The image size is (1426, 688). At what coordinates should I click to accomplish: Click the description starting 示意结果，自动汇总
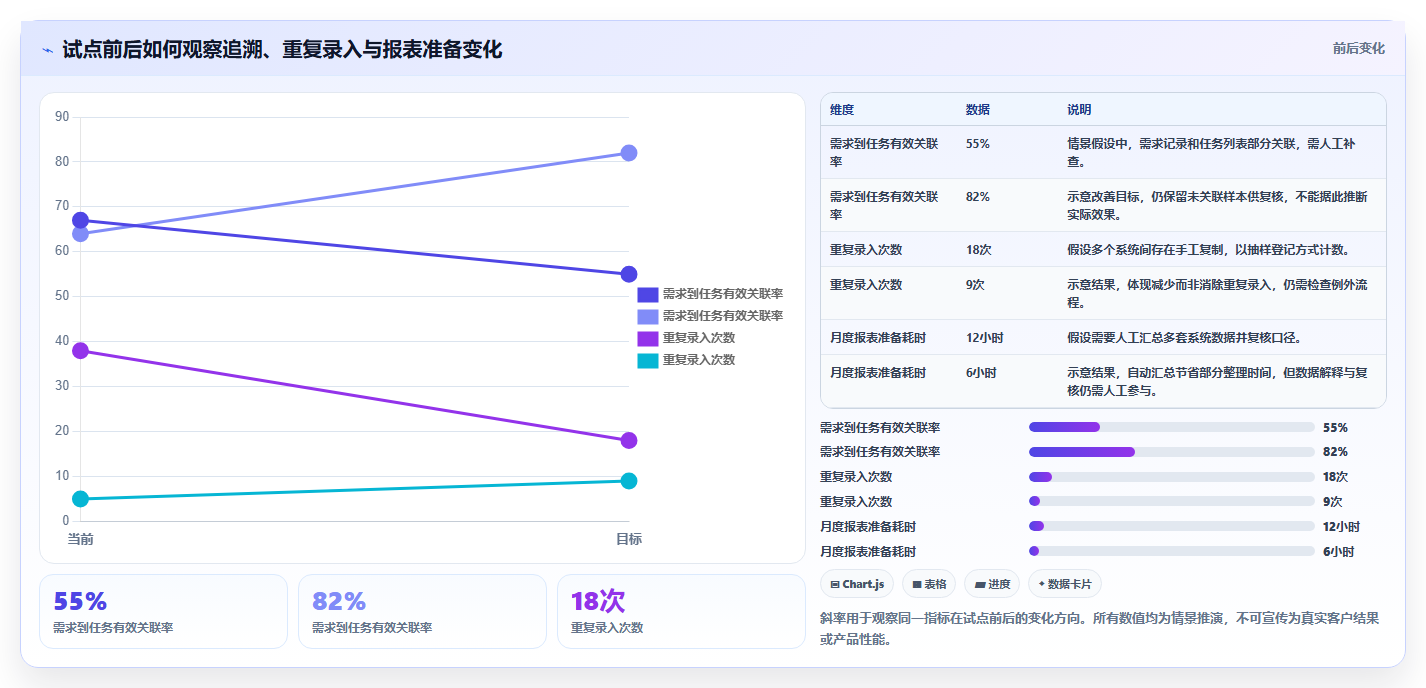(x=1217, y=381)
